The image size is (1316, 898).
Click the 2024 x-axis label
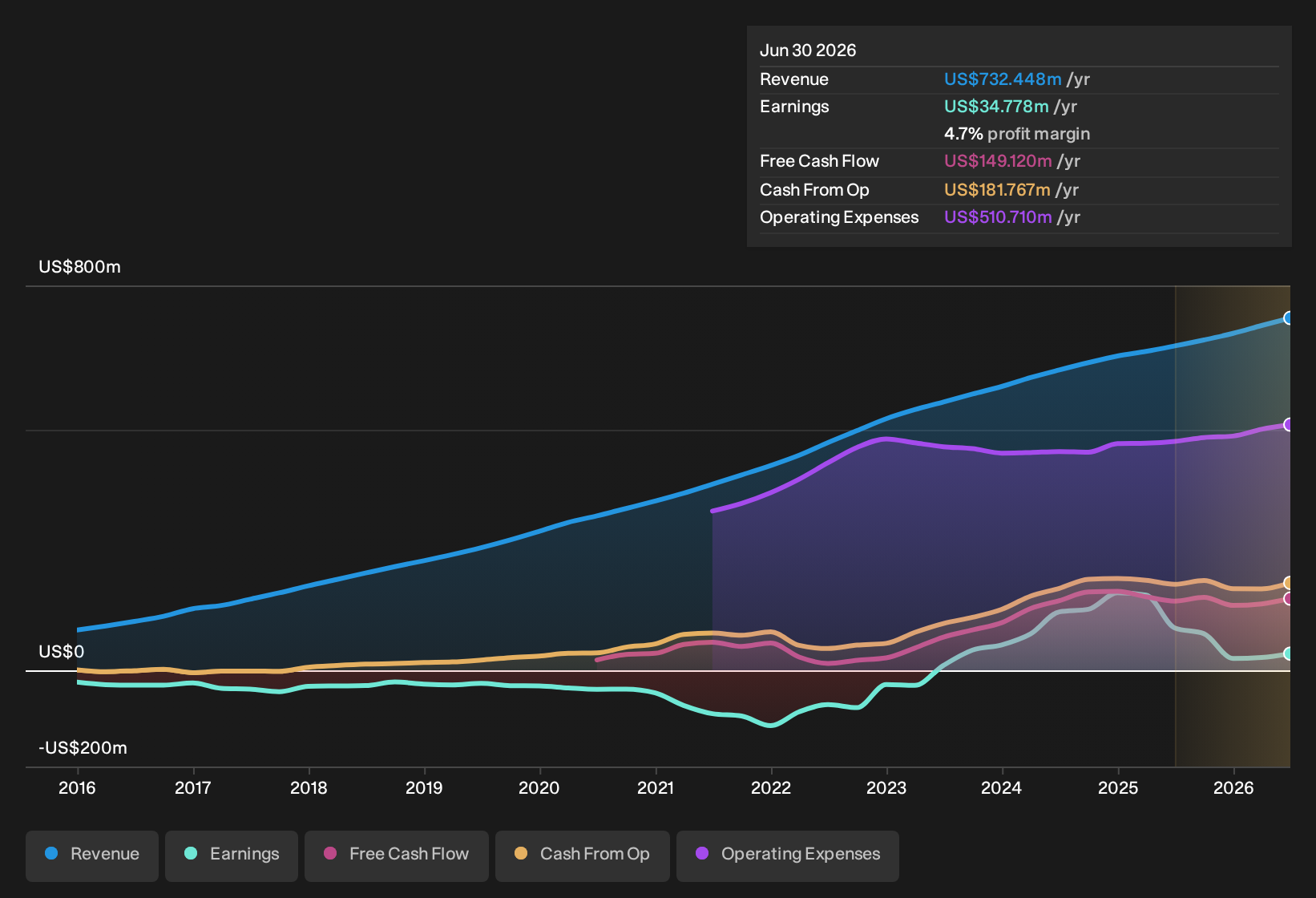1002,788
